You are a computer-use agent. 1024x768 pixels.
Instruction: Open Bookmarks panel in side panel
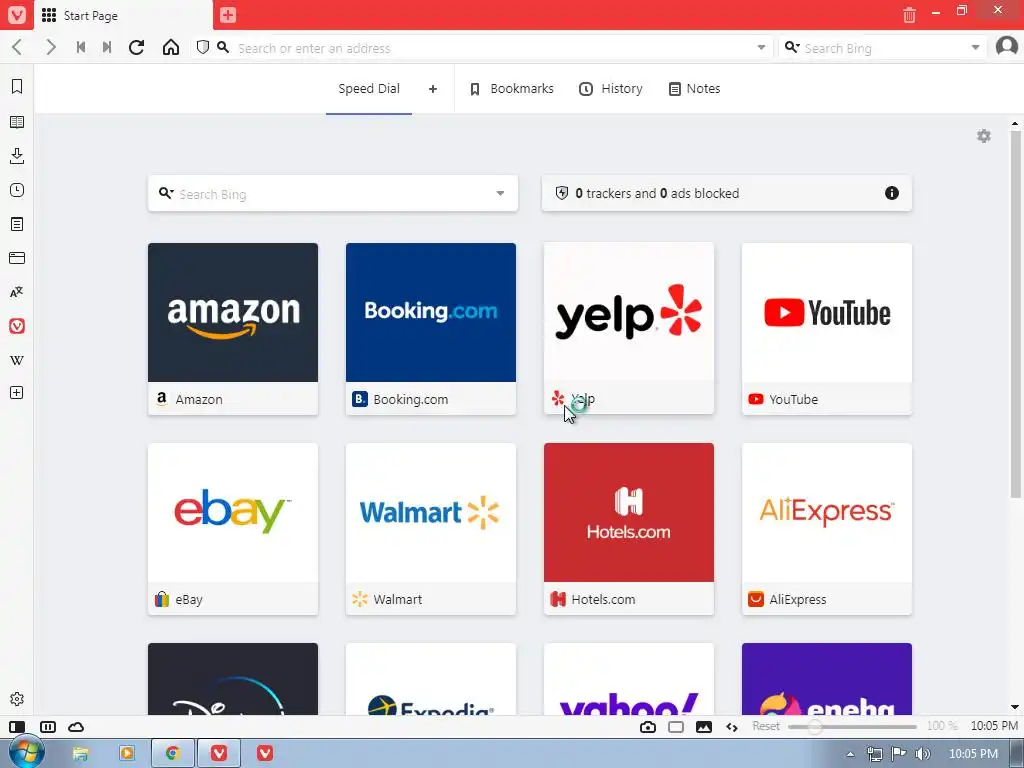[17, 86]
